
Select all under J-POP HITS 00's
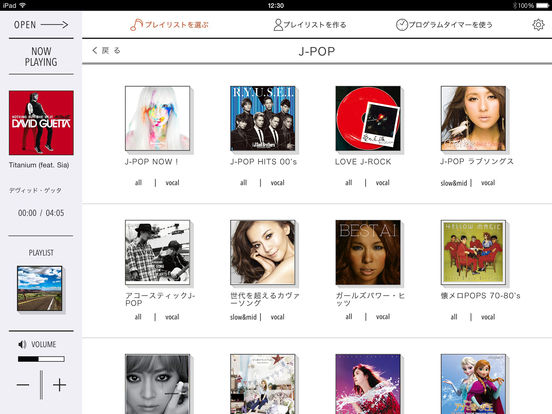click(244, 183)
